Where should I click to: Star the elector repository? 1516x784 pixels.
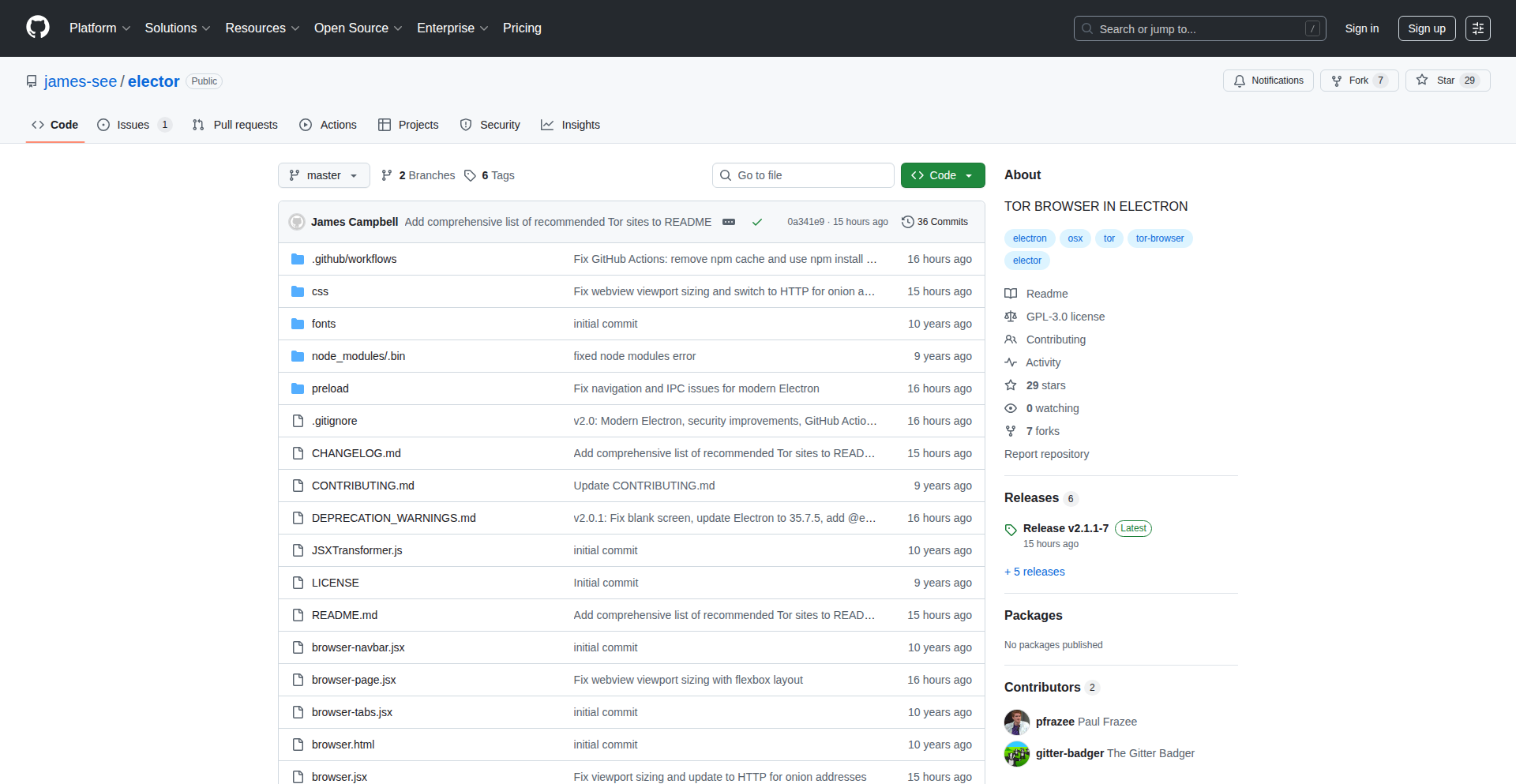[x=1447, y=81]
